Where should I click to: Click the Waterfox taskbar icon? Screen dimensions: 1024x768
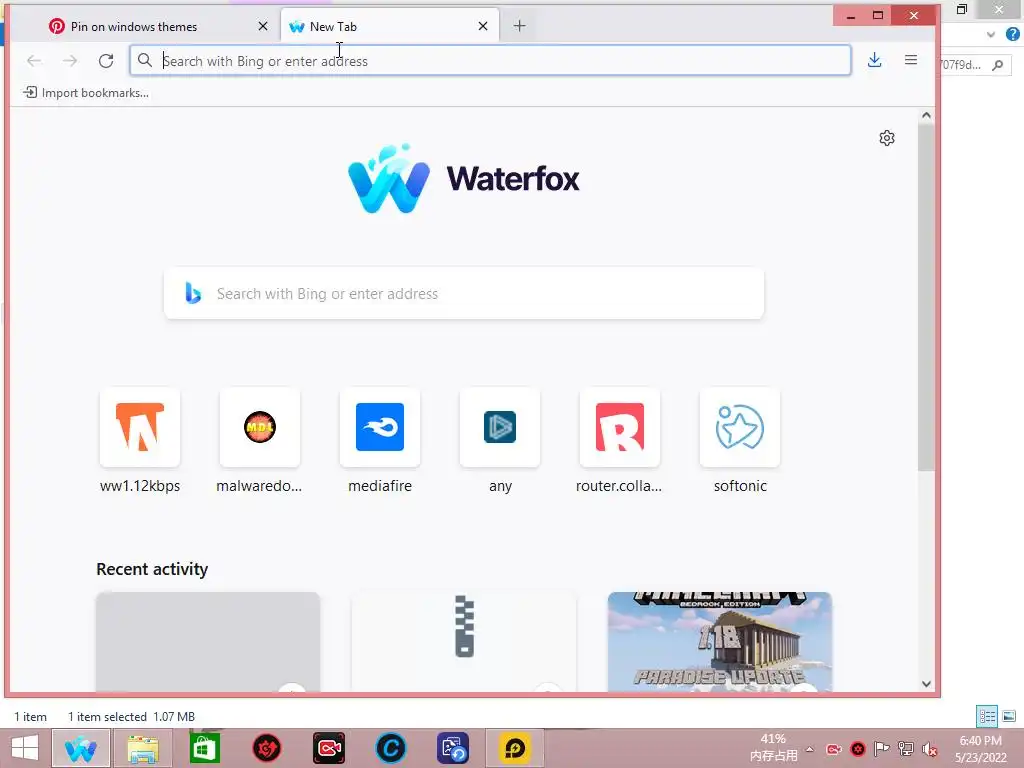[x=80, y=748]
